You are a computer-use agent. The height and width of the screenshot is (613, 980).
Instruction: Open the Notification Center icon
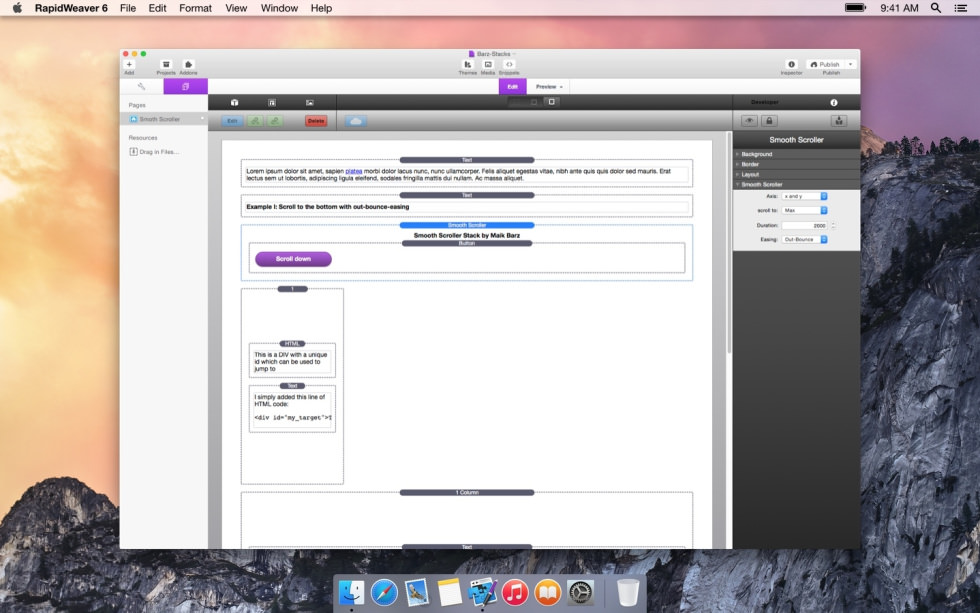click(x=961, y=7)
